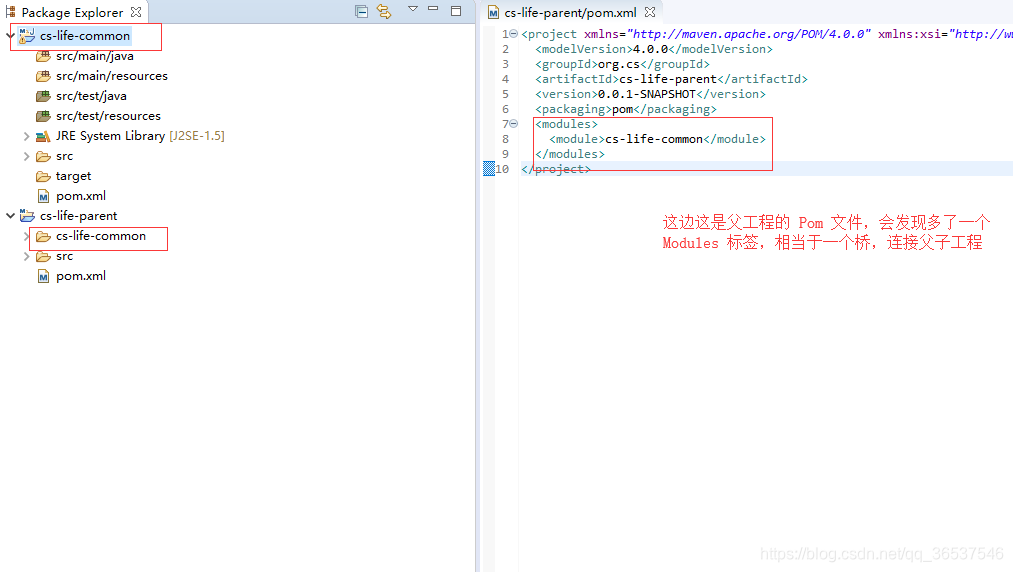Select the target folder
The width and height of the screenshot is (1013, 572).
coord(73,176)
